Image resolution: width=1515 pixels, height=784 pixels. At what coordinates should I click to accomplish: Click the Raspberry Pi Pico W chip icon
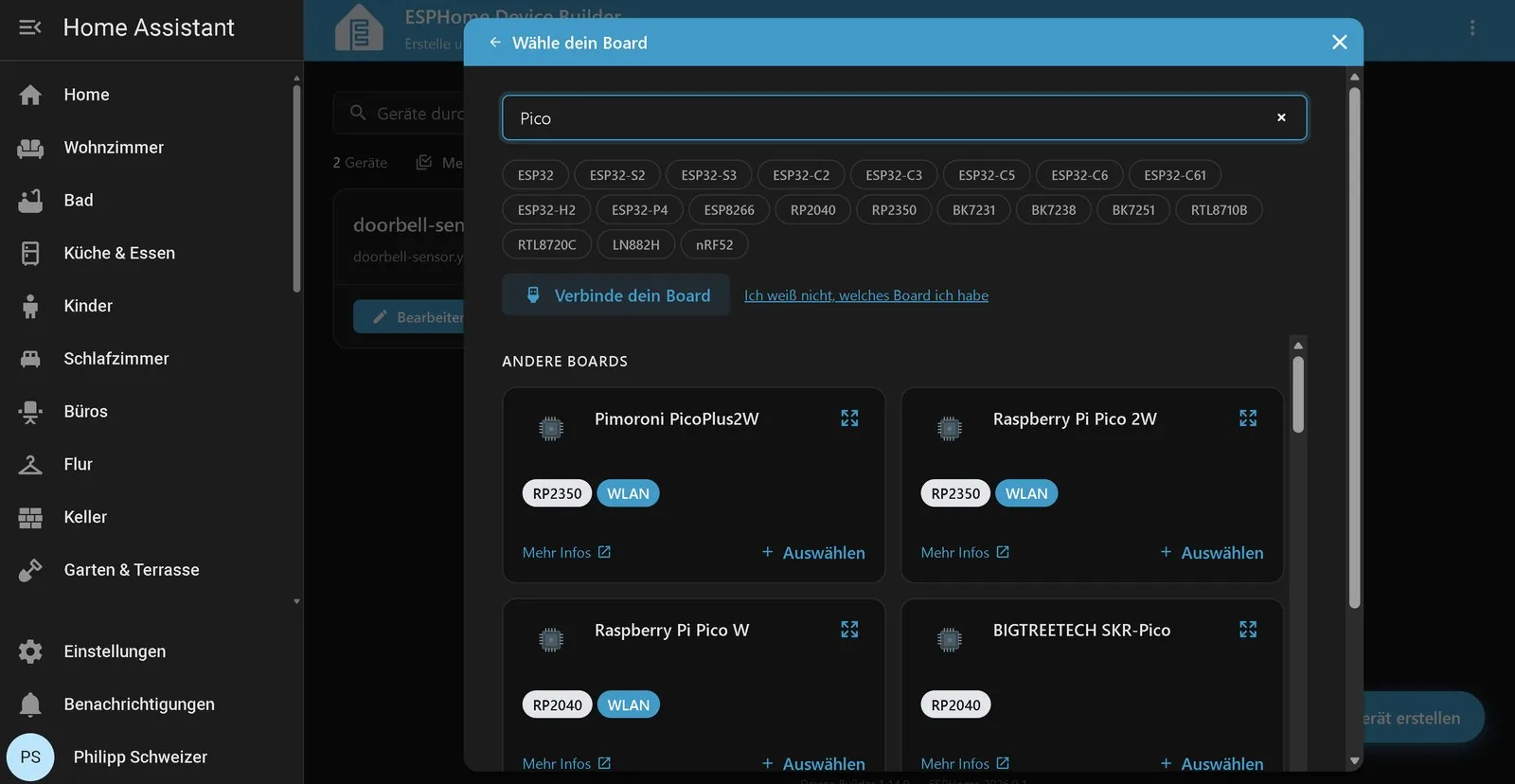coord(551,640)
